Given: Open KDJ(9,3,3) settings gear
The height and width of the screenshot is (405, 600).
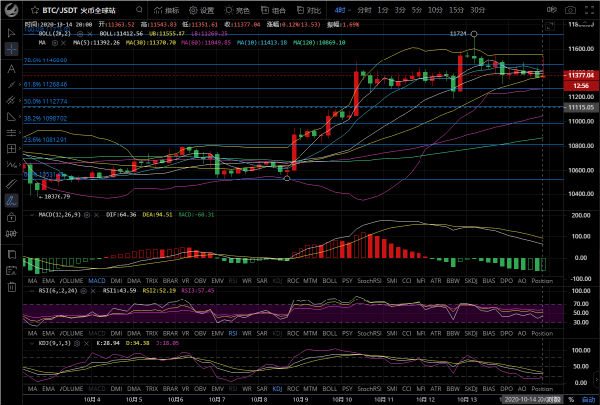Looking at the screenshot, I should 77,343.
